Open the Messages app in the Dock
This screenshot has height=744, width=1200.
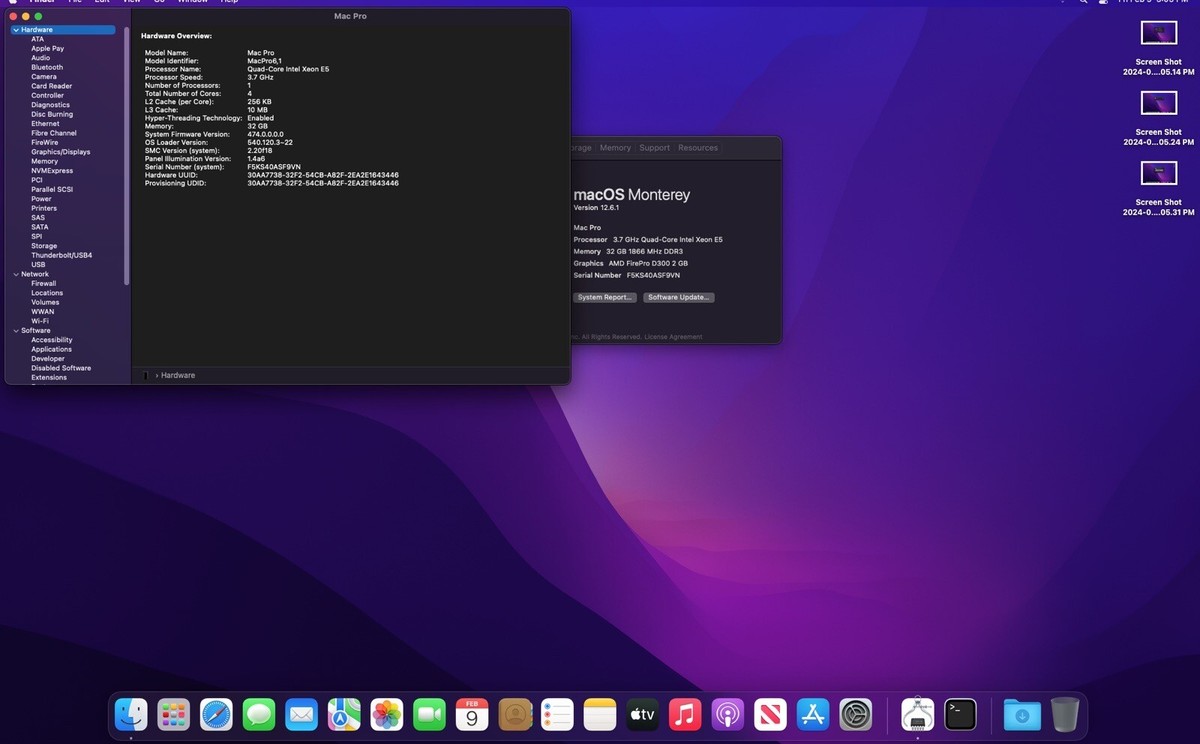259,714
